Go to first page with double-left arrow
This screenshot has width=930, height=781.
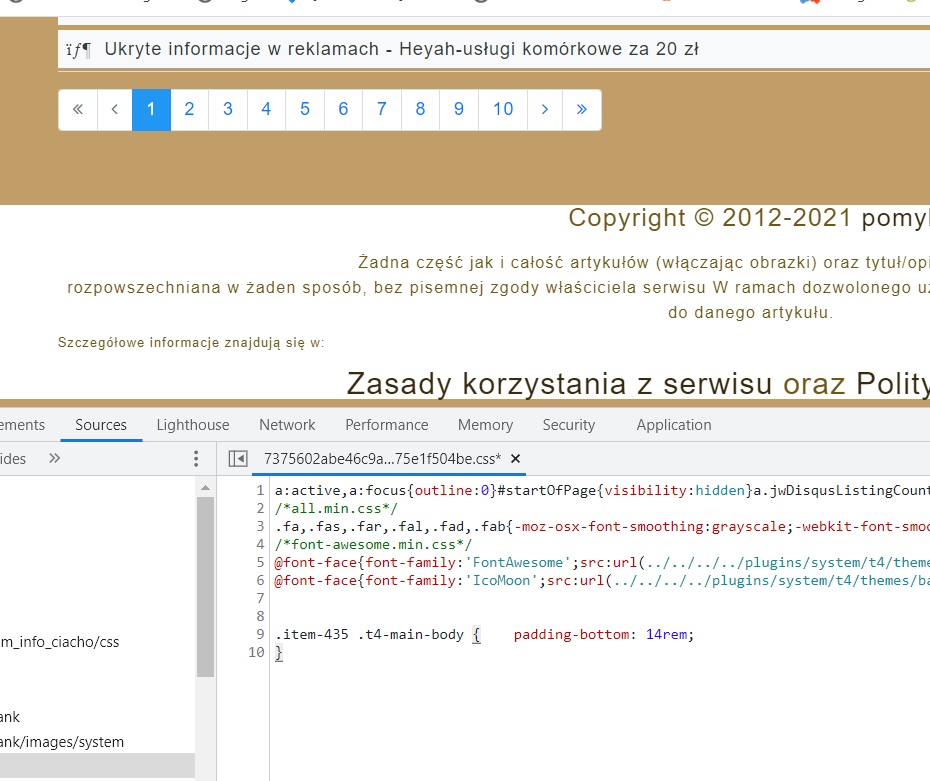pyautogui.click(x=78, y=110)
